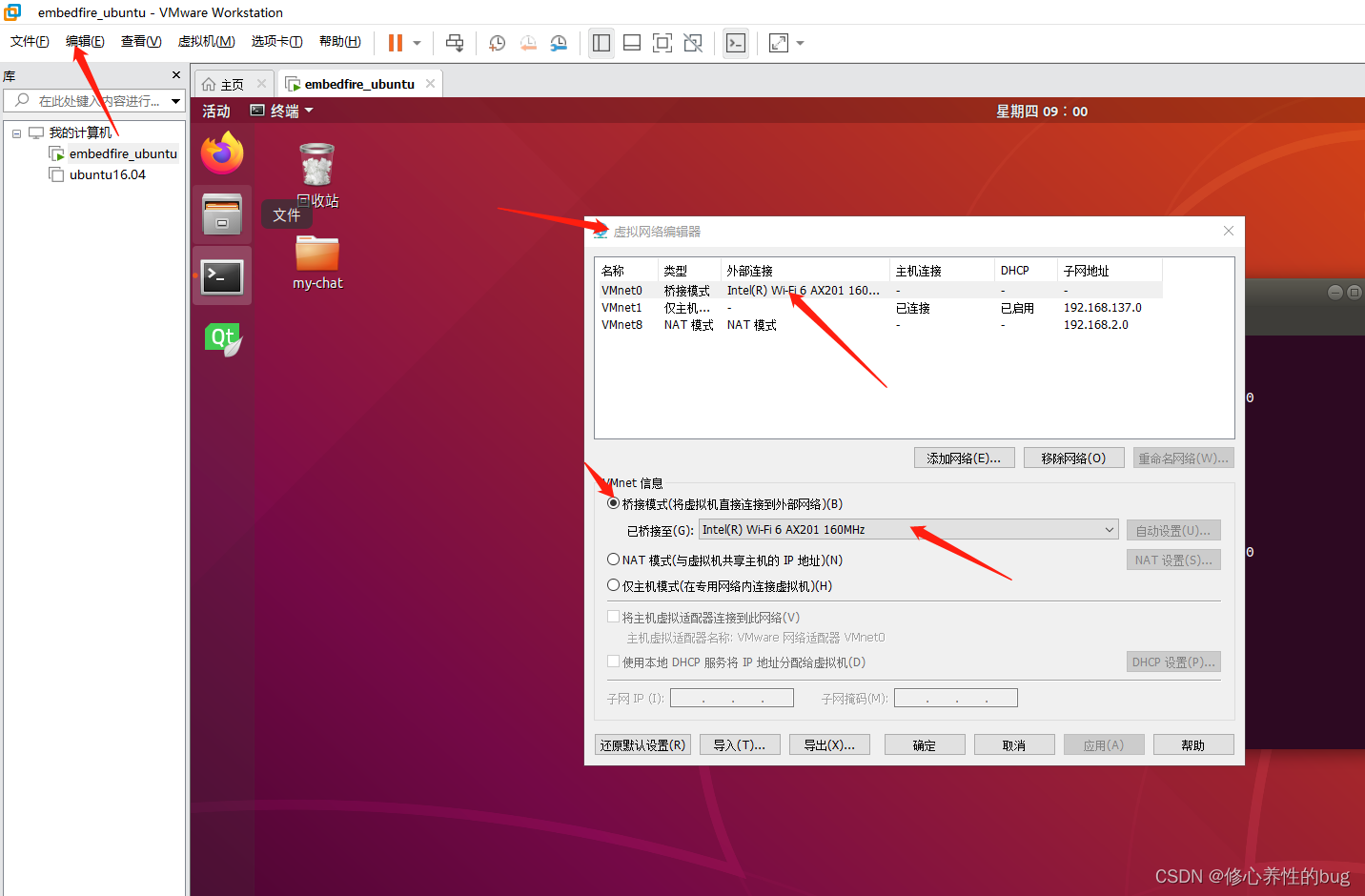Click the 导入(T)... button
Viewport: 1365px width, 896px height.
tap(740, 744)
